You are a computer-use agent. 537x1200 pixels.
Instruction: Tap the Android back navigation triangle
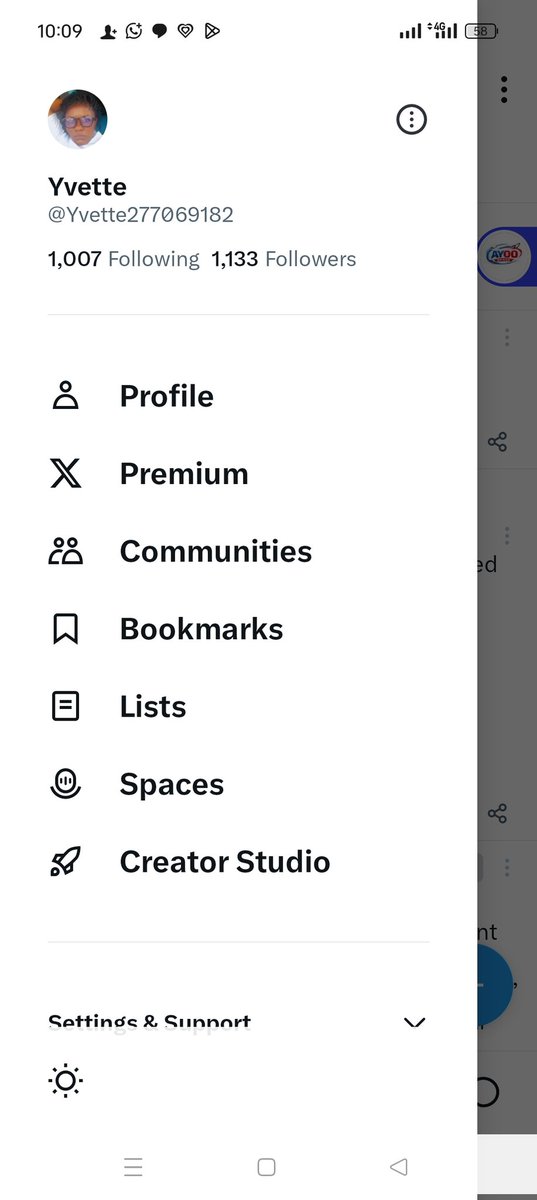tap(399, 1167)
